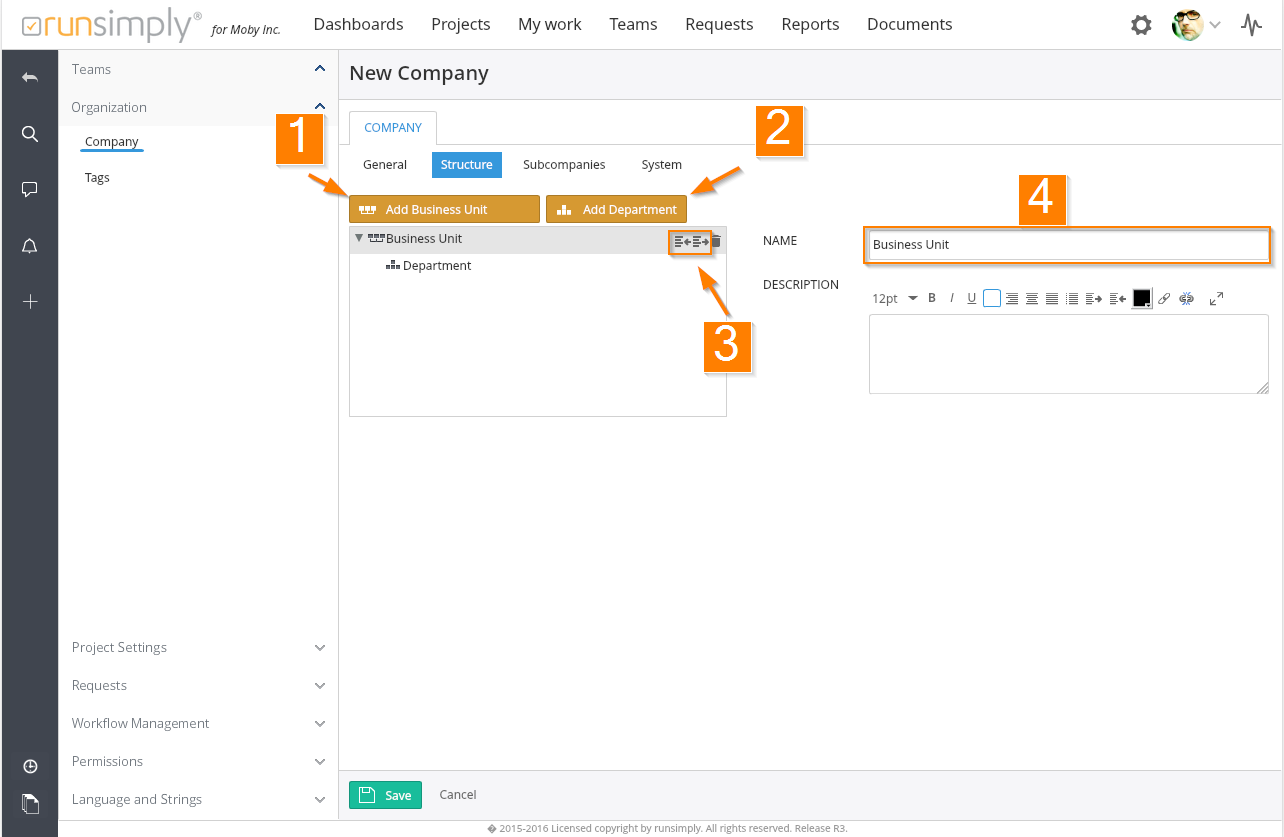1284x837 pixels.
Task: Click the trash icon on Business Unit row
Action: pos(716,241)
